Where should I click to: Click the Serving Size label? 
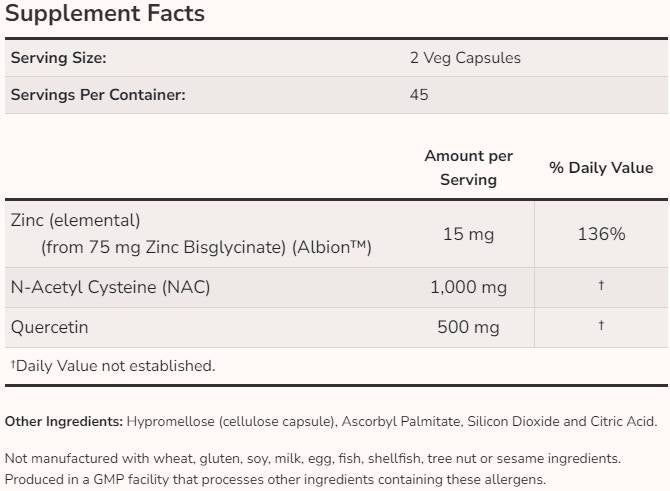click(58, 58)
